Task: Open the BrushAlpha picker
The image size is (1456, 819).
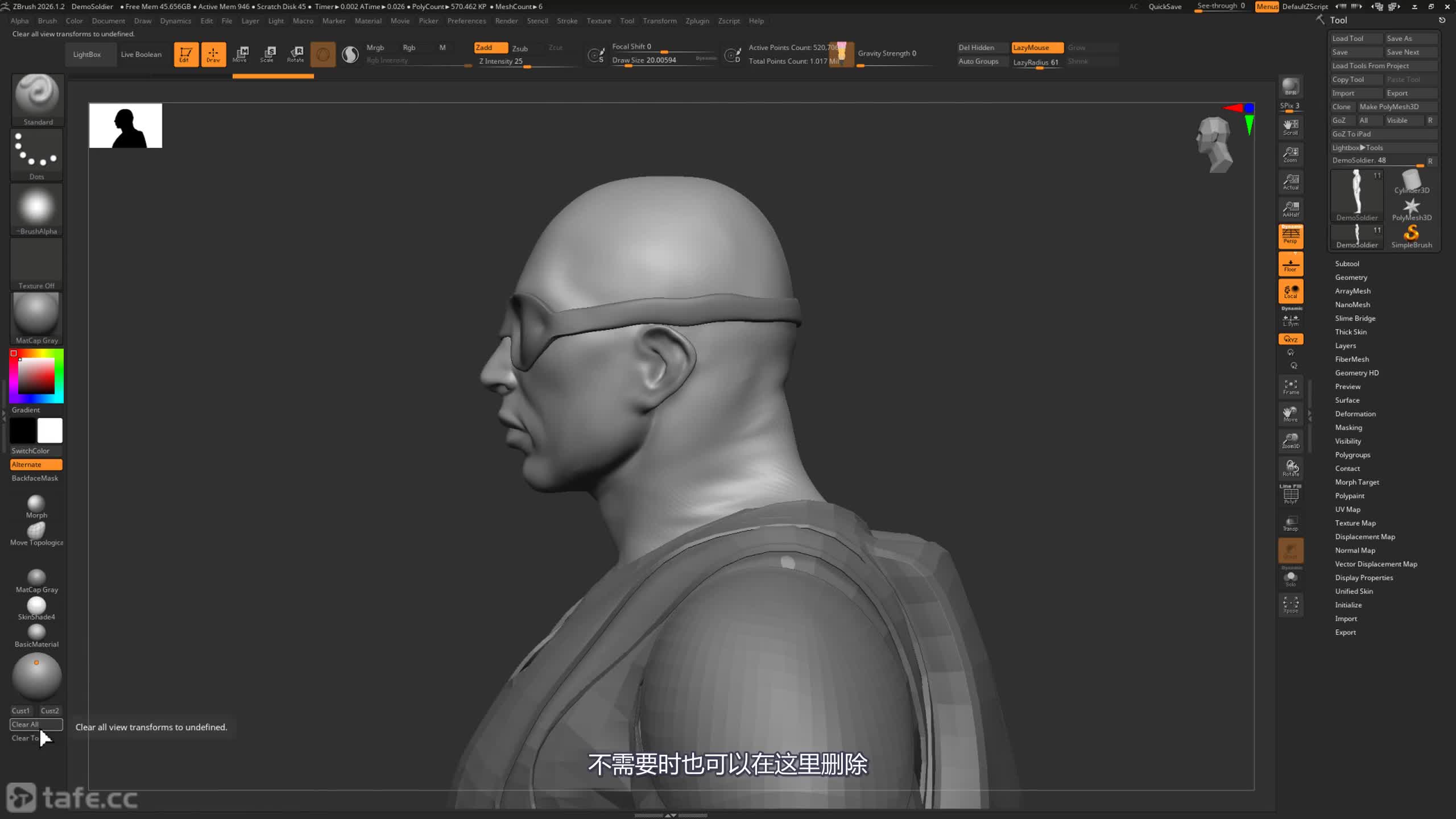Action: point(37,209)
